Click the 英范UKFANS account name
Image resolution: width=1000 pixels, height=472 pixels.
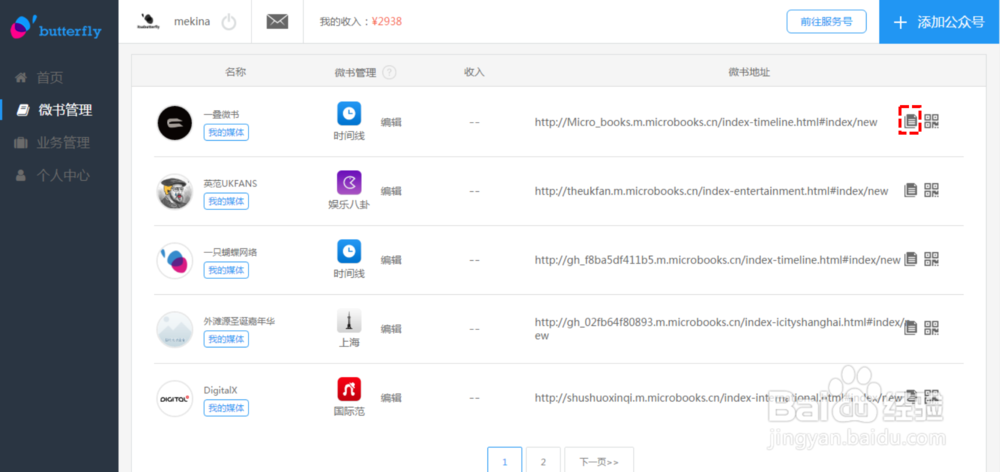(x=230, y=183)
